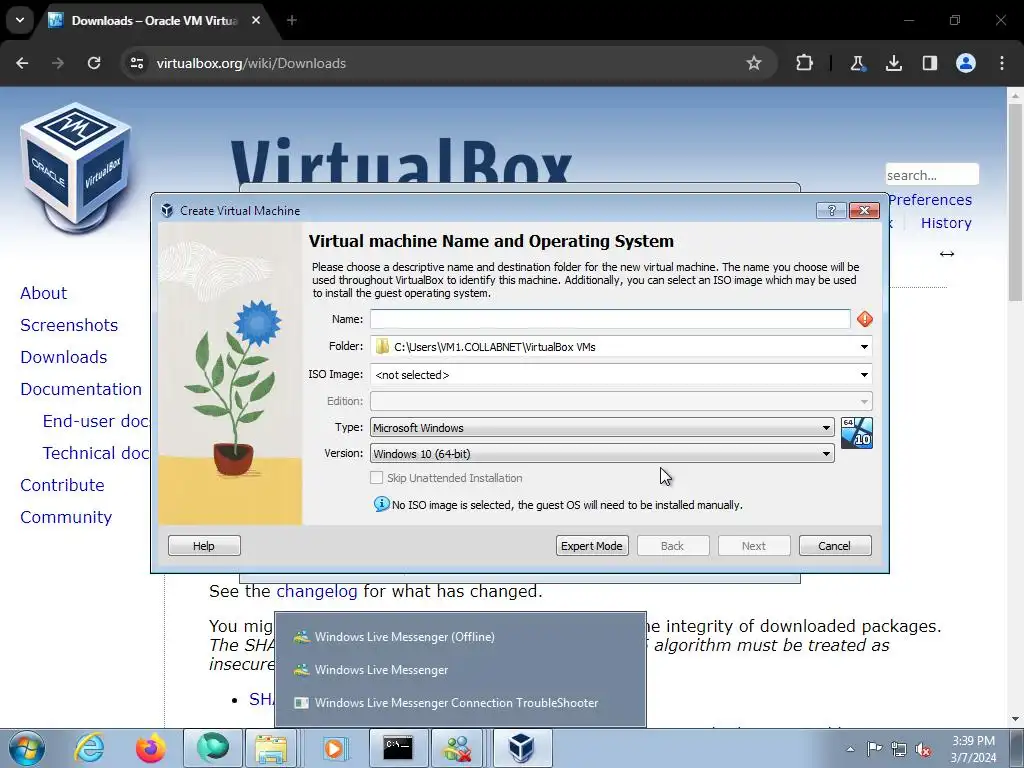Open the Type dropdown showing Microsoft Windows
Screen dimensions: 1024x768
(601, 428)
